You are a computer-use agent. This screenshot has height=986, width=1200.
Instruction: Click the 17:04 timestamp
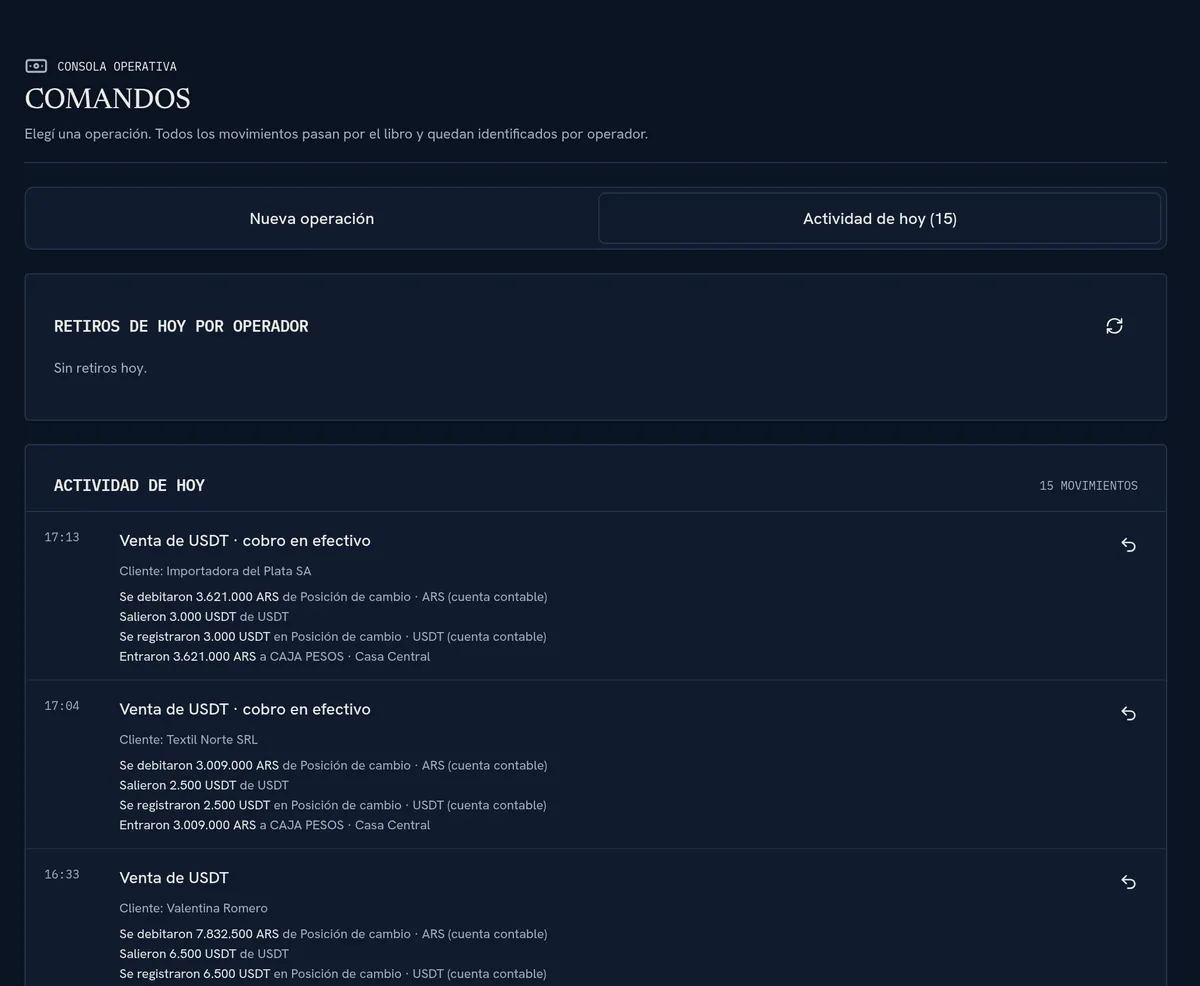tap(62, 706)
